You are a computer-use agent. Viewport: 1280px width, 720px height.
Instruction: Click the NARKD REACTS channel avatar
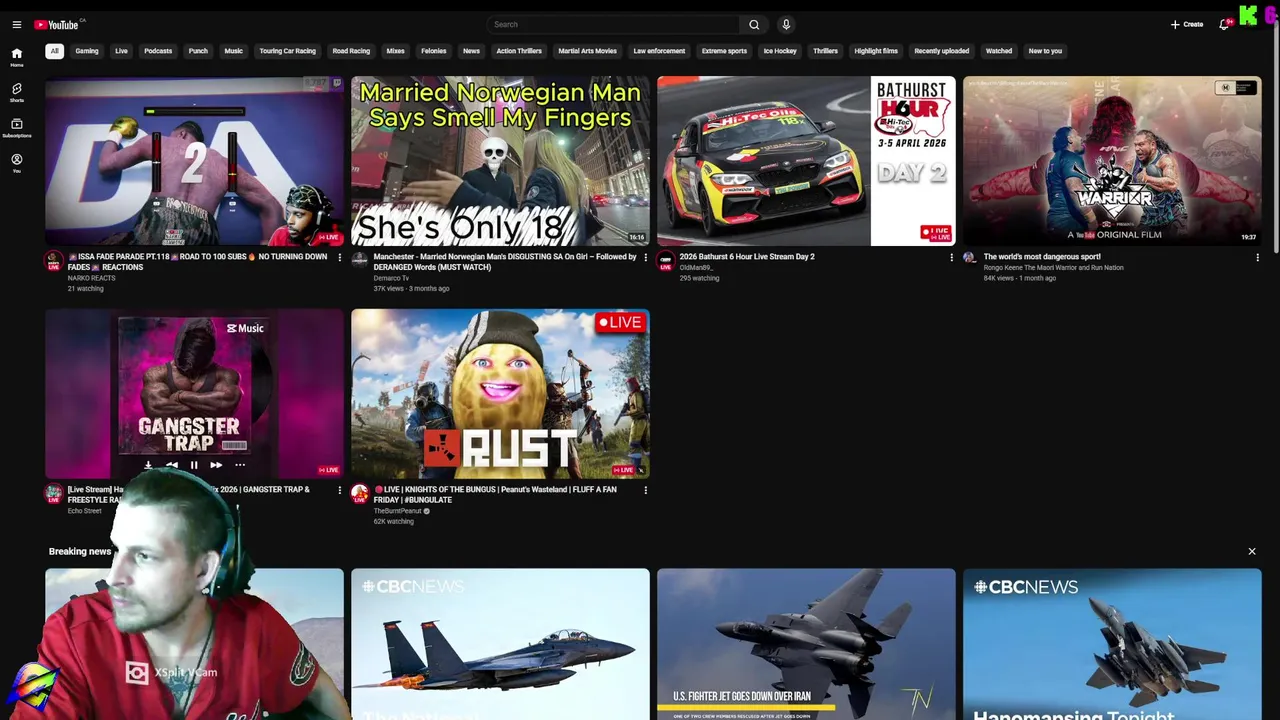point(54,261)
